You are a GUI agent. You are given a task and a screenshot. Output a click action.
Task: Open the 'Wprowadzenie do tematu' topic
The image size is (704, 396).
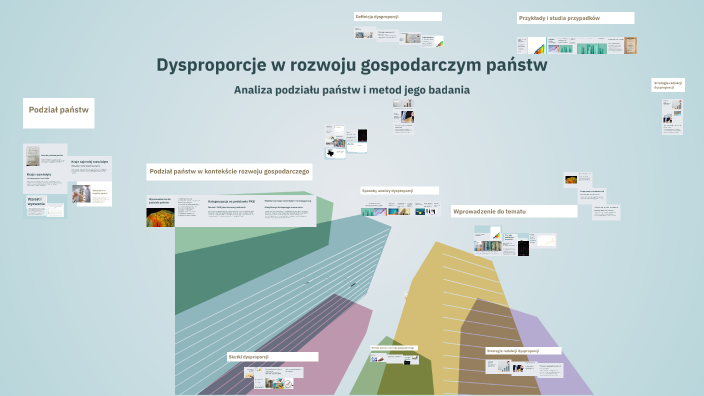click(x=514, y=211)
